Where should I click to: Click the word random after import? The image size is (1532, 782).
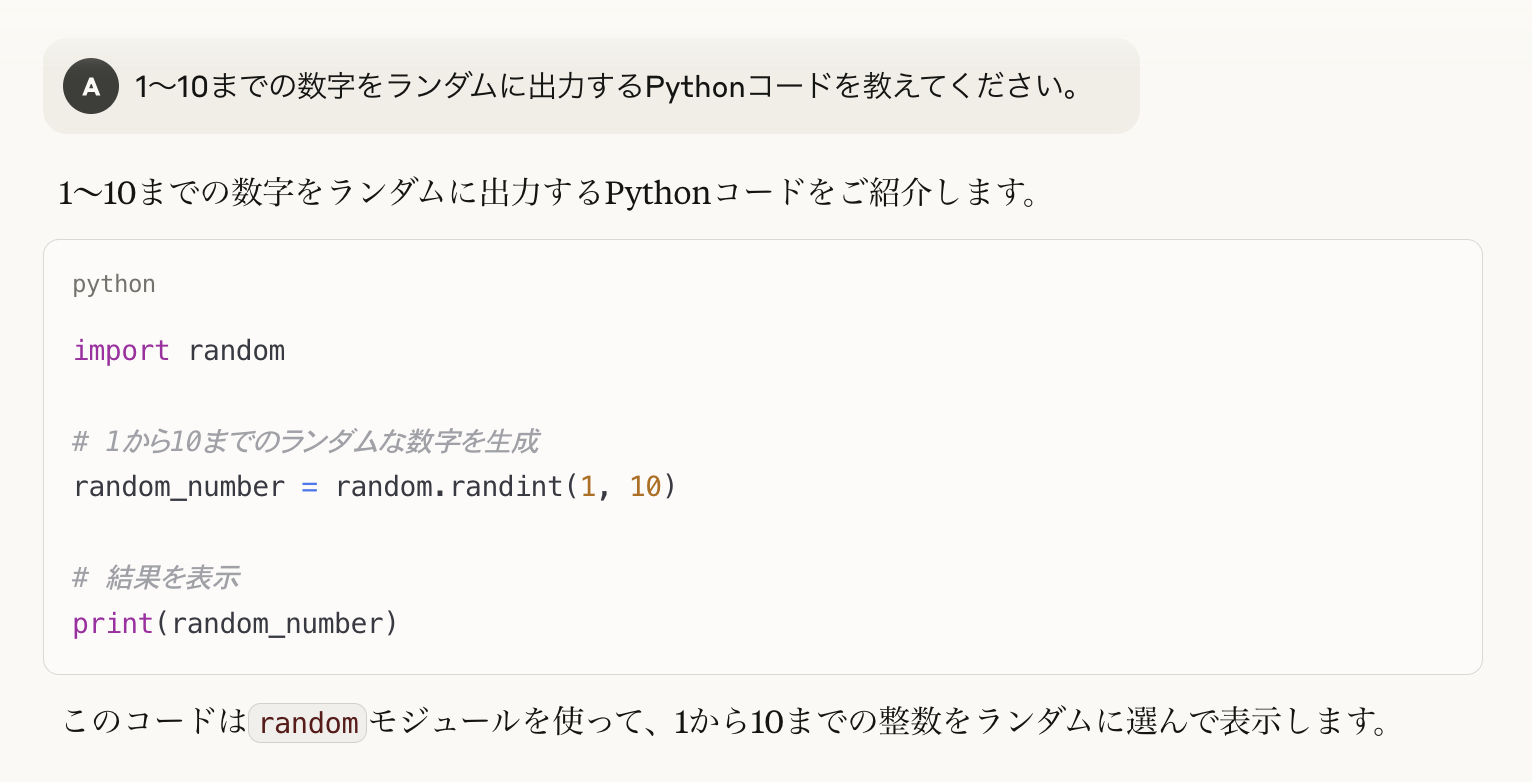(x=236, y=351)
